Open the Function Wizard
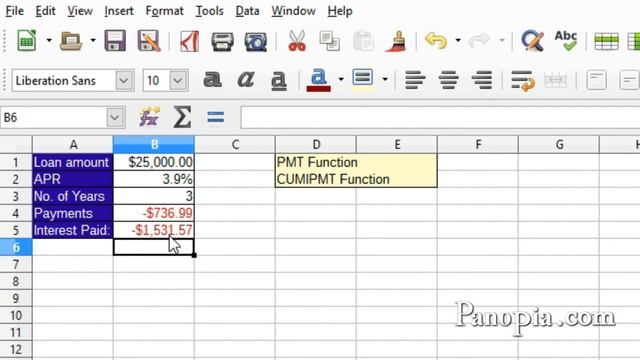This screenshot has width=640, height=360. [149, 118]
